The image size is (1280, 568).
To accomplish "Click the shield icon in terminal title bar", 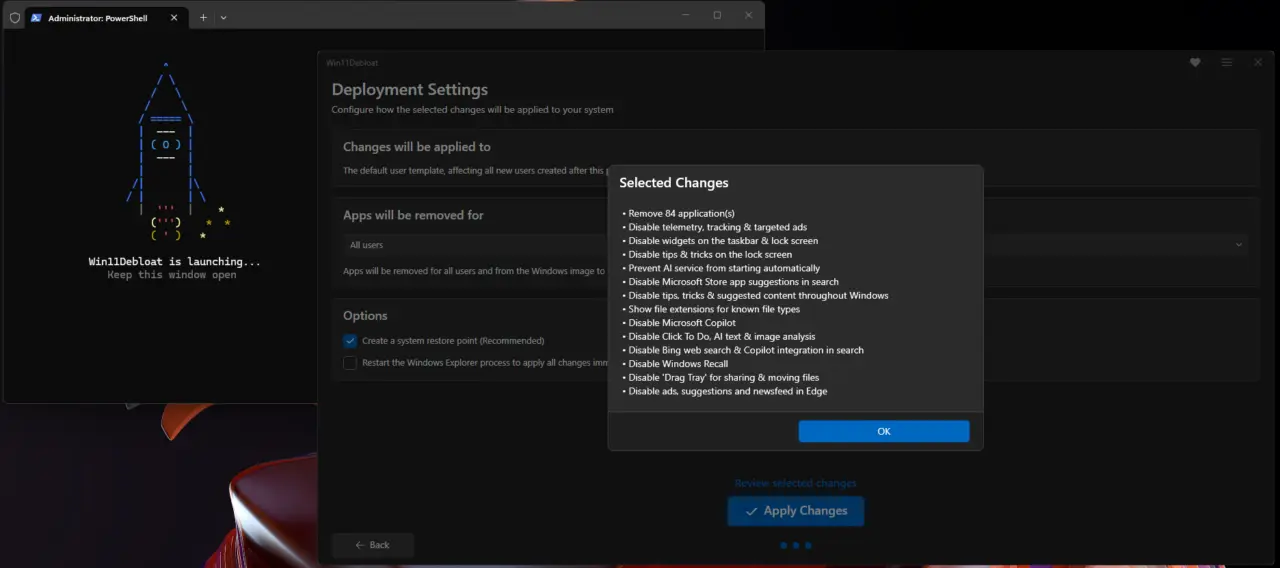I will tap(14, 18).
